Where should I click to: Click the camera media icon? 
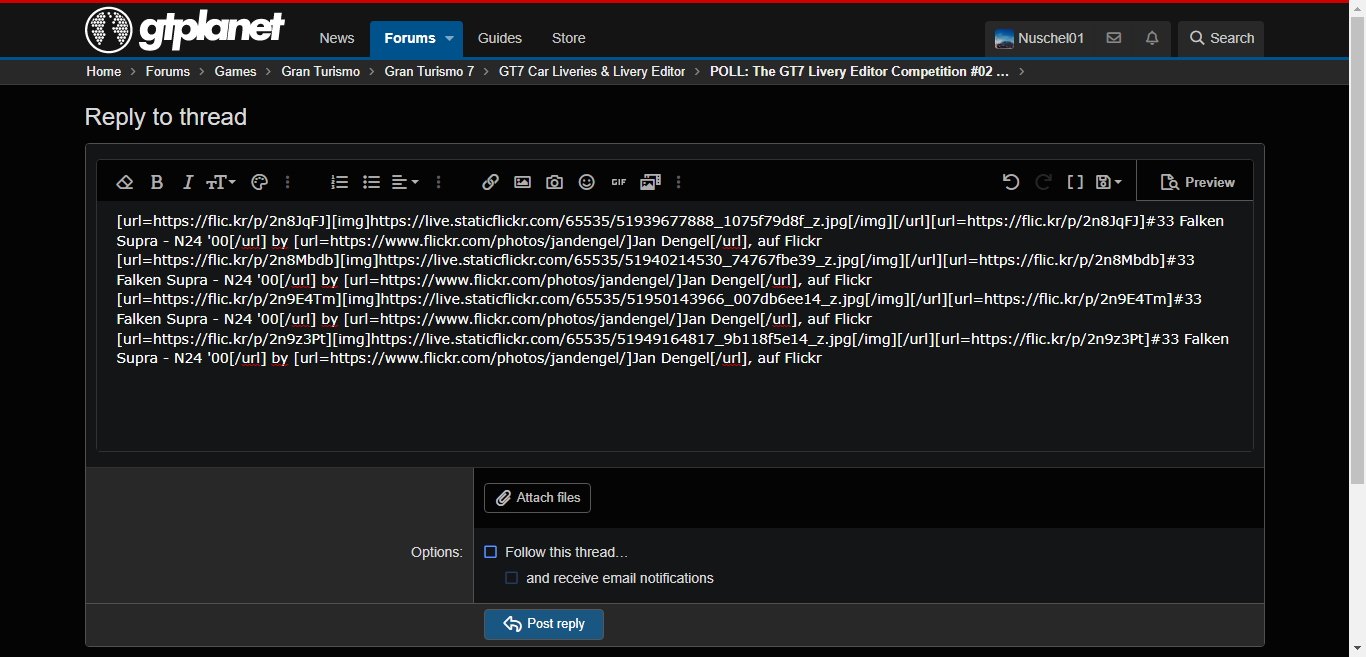[554, 182]
